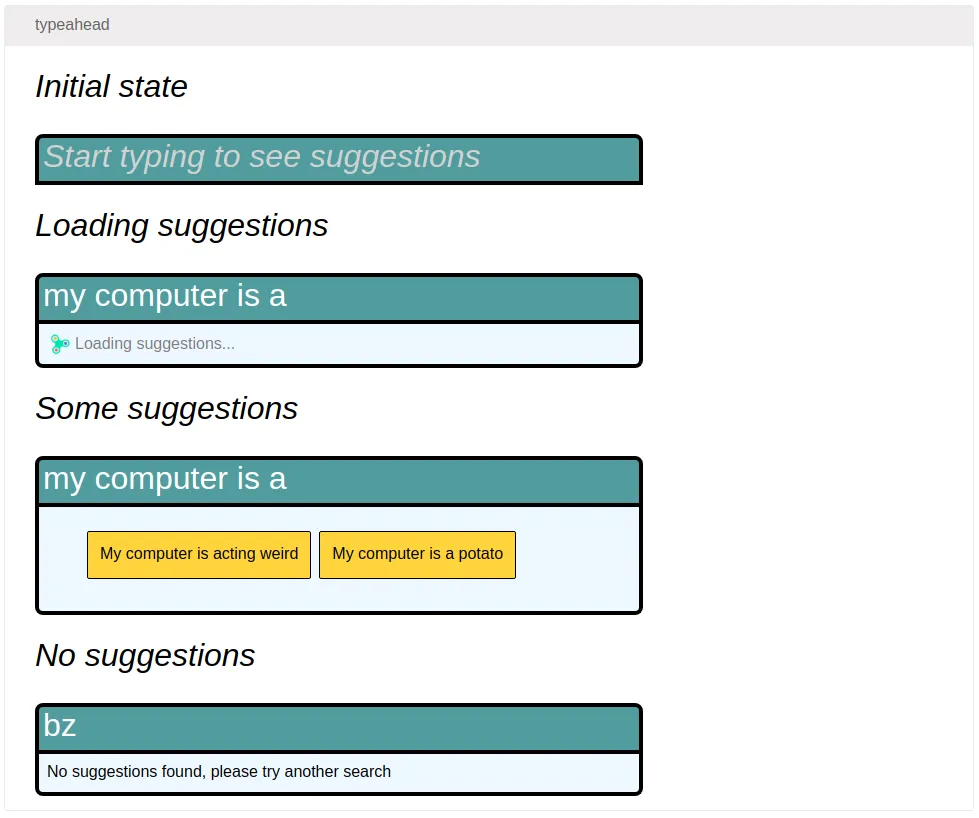Focus the search input containing 'bz'
The image size is (979, 818).
point(338,727)
